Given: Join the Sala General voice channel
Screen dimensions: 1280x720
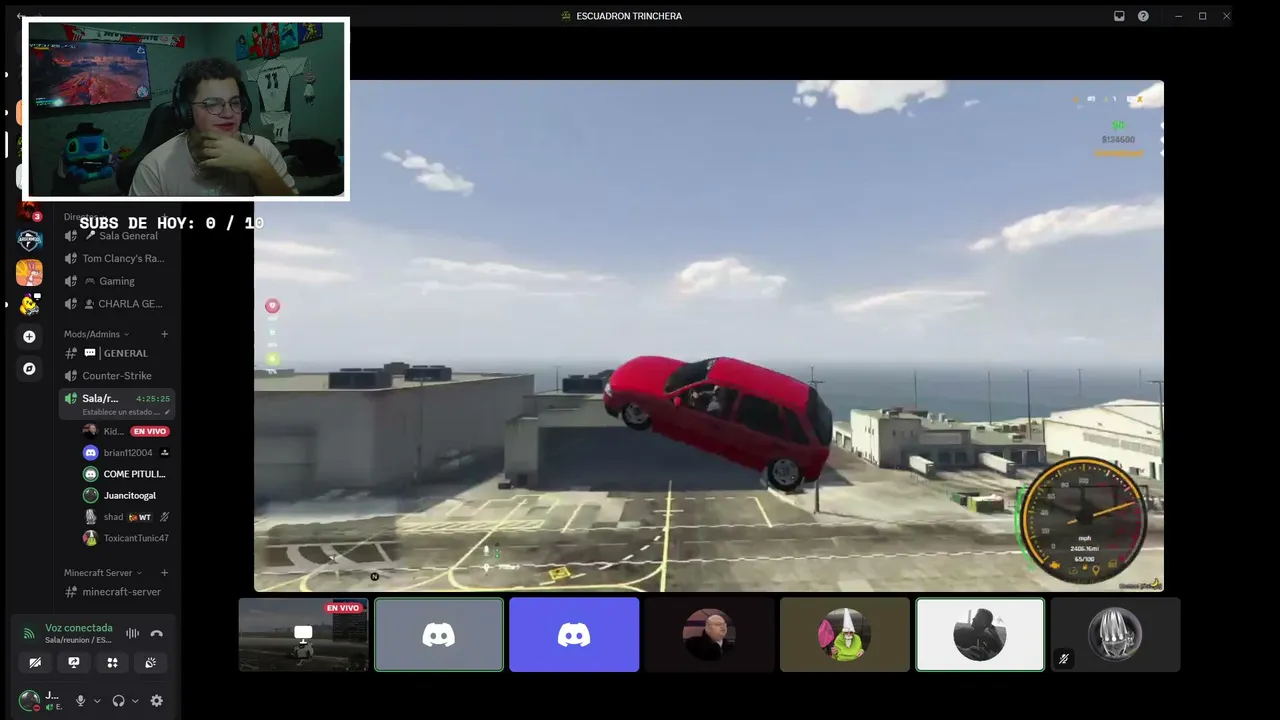Looking at the screenshot, I should (117, 236).
